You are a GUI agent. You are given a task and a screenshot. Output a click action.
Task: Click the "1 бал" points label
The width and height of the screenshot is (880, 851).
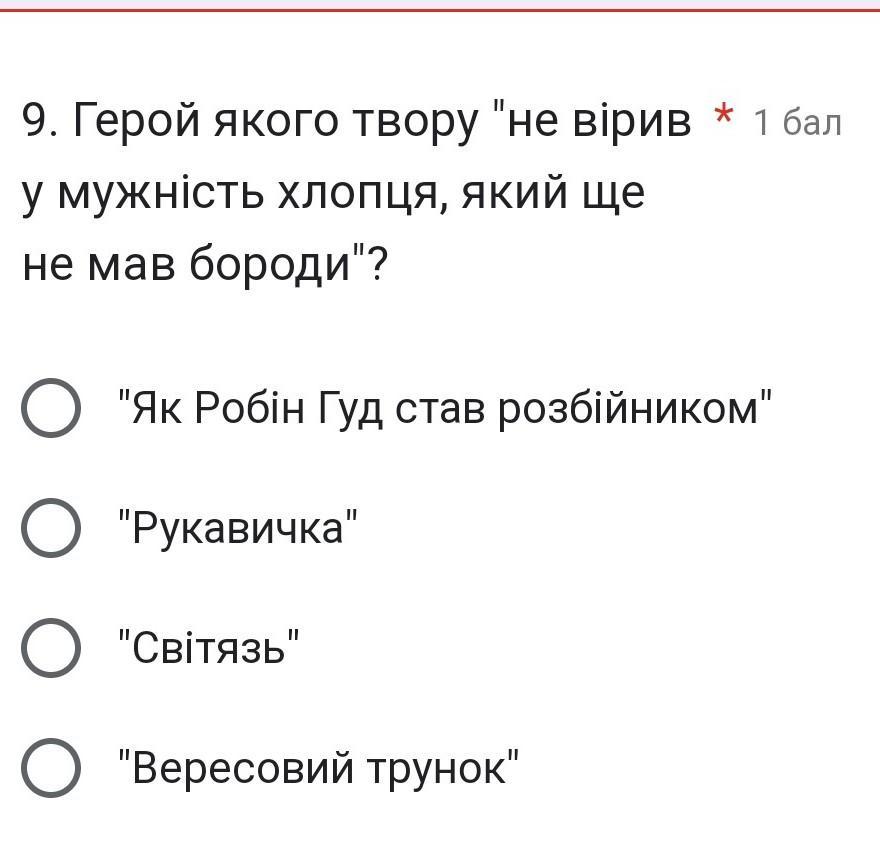[x=798, y=123]
